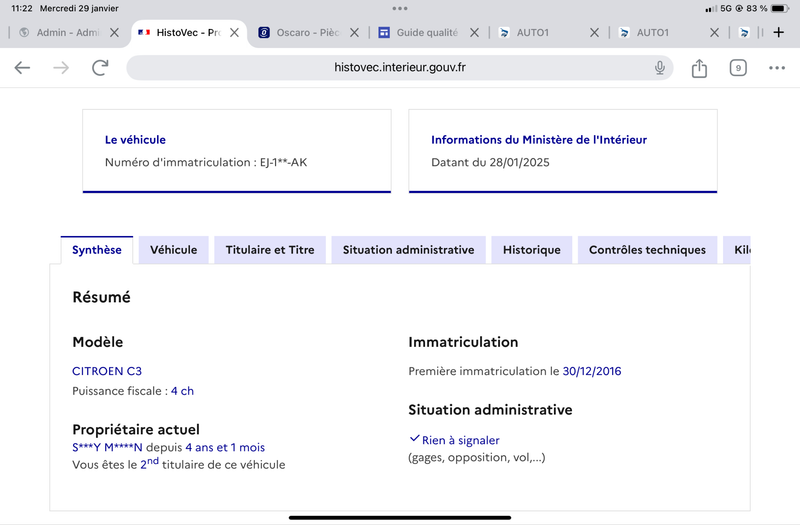Click the CITROEN C3 model text
800x525 pixels.
pos(107,371)
